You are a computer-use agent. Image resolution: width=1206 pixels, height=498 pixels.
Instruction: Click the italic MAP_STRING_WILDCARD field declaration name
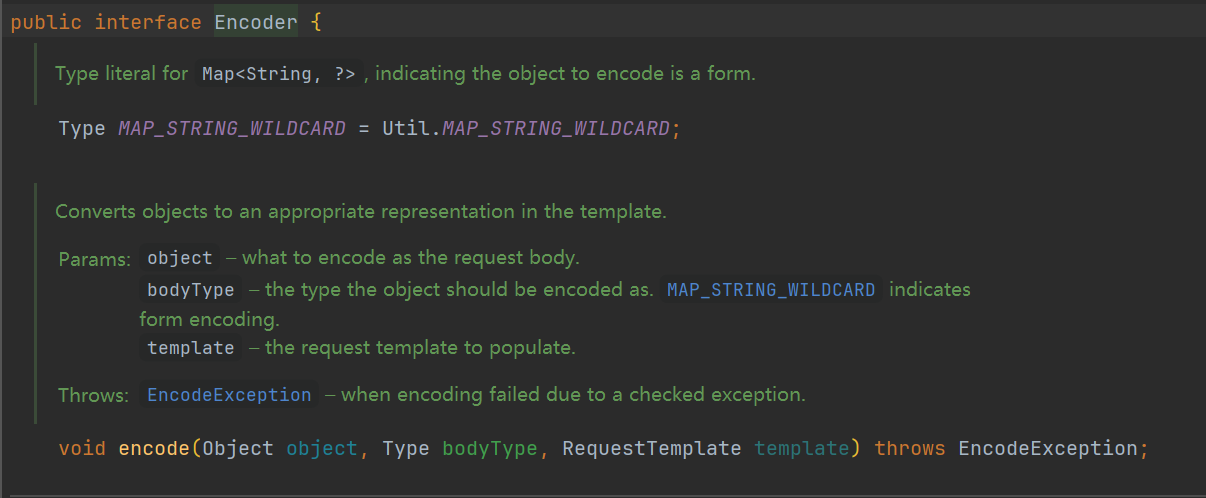click(232, 129)
